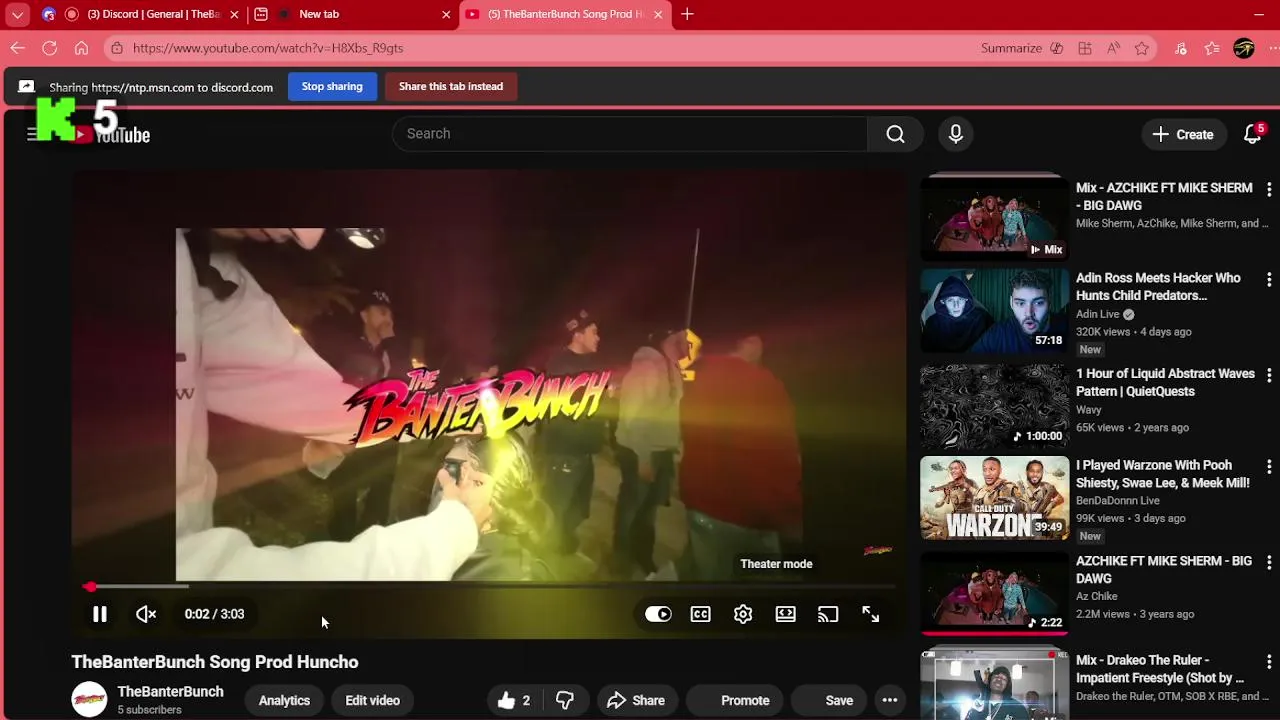
Task: Open options for Az Chike BIG DAWG
Action: click(x=1268, y=562)
